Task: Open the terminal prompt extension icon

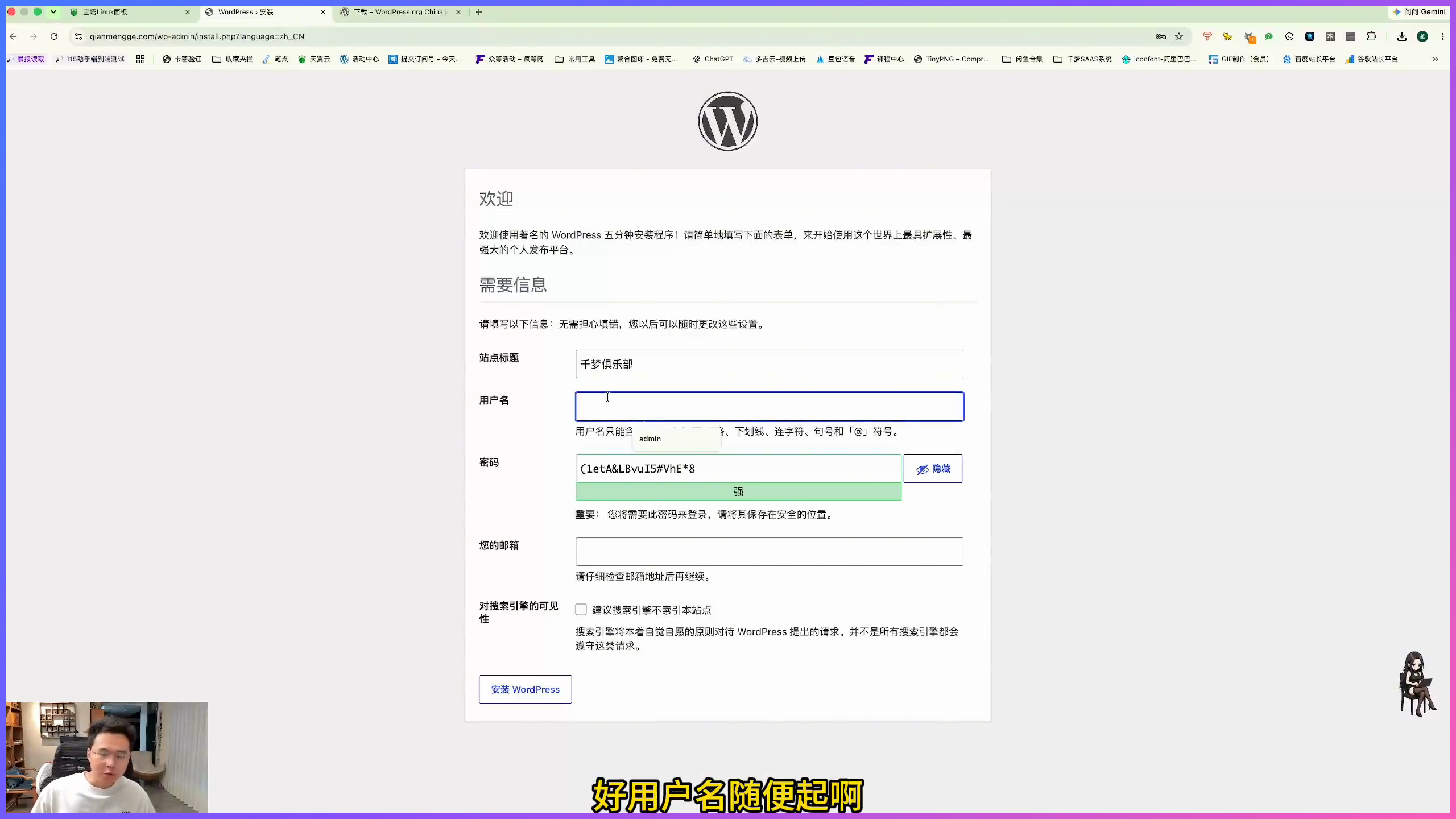Action: (x=1289, y=36)
